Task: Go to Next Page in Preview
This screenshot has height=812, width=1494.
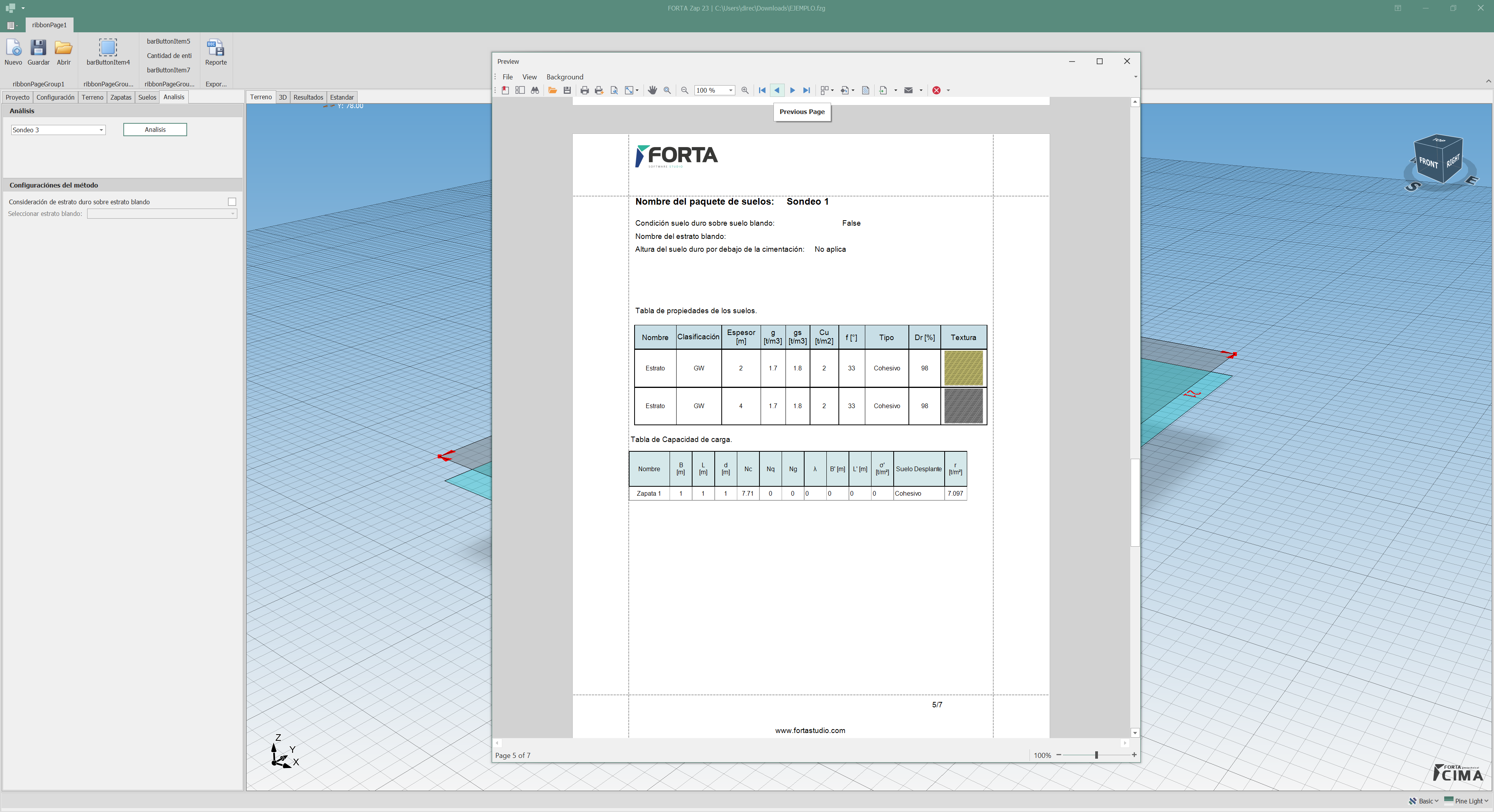Action: point(792,91)
